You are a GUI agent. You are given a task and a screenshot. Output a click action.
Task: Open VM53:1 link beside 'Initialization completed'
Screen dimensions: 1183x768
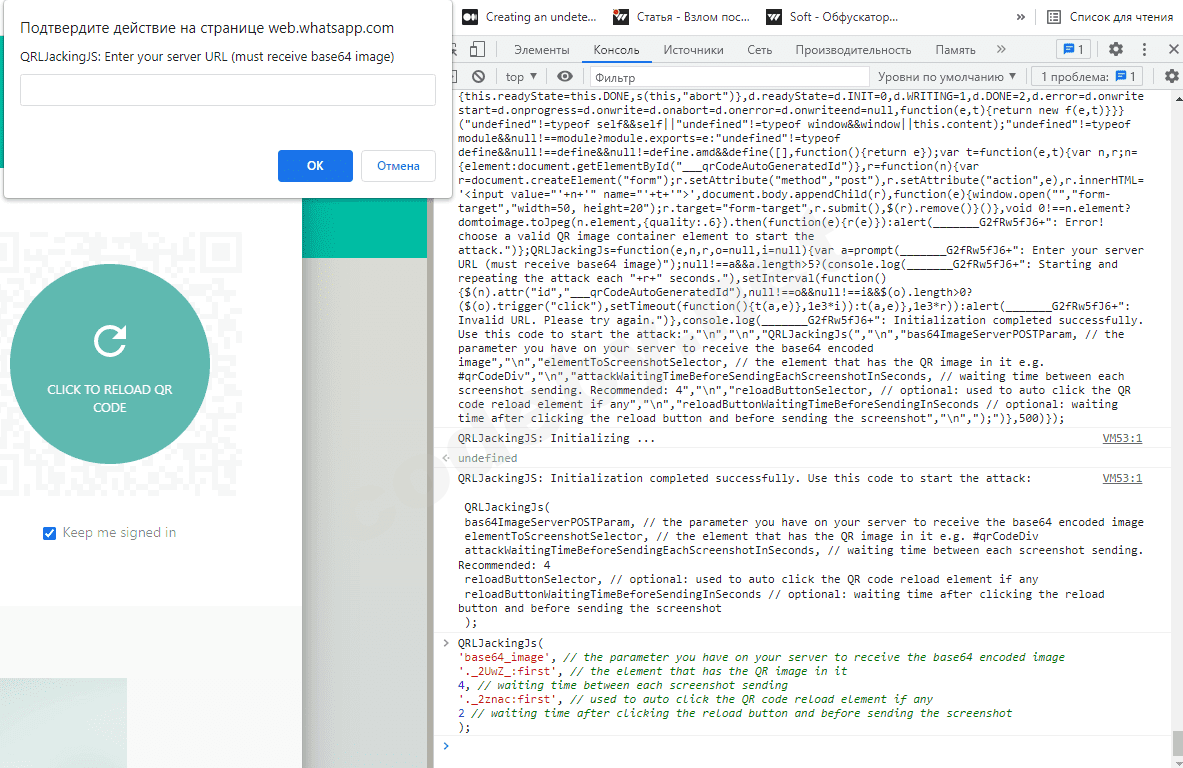[x=1122, y=478]
